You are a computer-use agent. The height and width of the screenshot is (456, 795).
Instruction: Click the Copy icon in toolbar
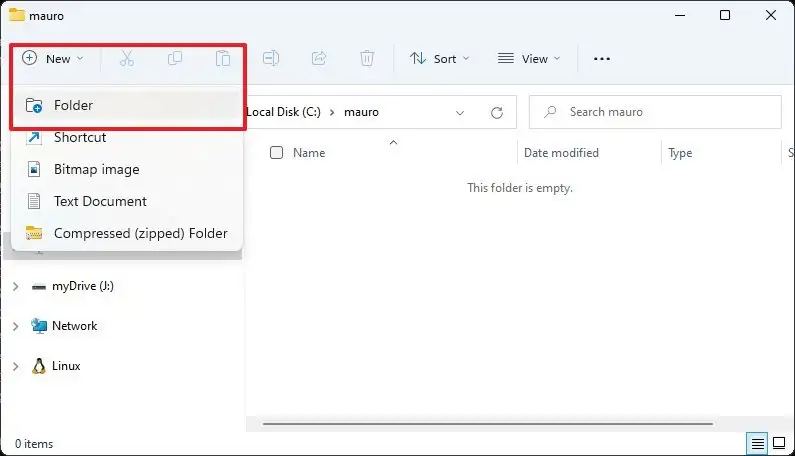pyautogui.click(x=175, y=59)
